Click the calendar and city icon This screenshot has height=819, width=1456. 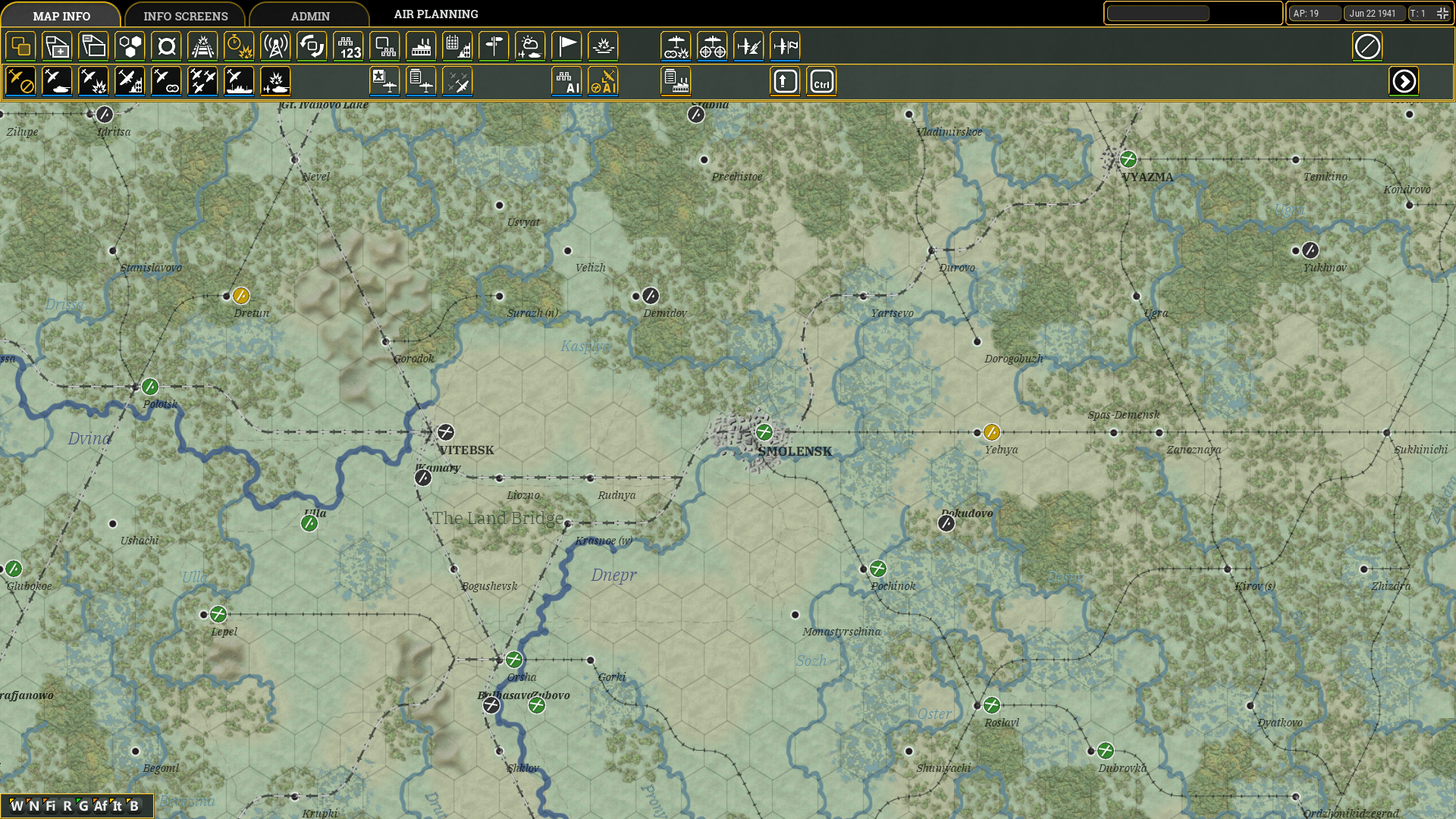457,46
